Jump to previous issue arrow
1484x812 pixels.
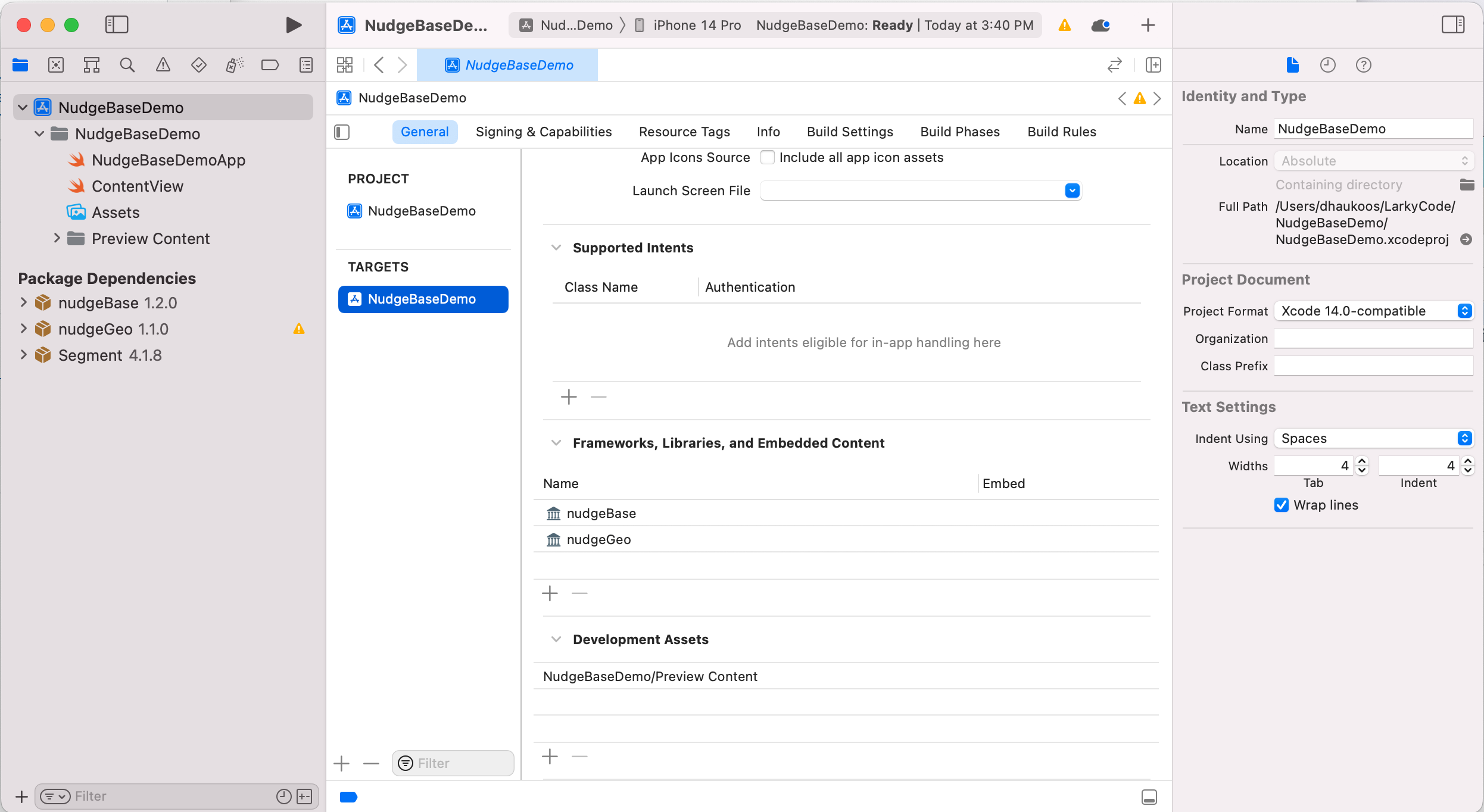tap(1122, 98)
